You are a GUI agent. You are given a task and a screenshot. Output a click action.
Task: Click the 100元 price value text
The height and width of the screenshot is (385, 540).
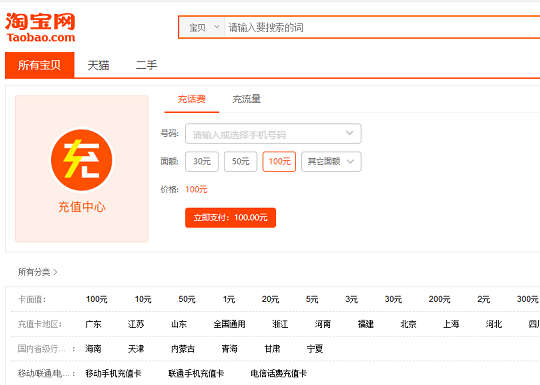pyautogui.click(x=196, y=189)
